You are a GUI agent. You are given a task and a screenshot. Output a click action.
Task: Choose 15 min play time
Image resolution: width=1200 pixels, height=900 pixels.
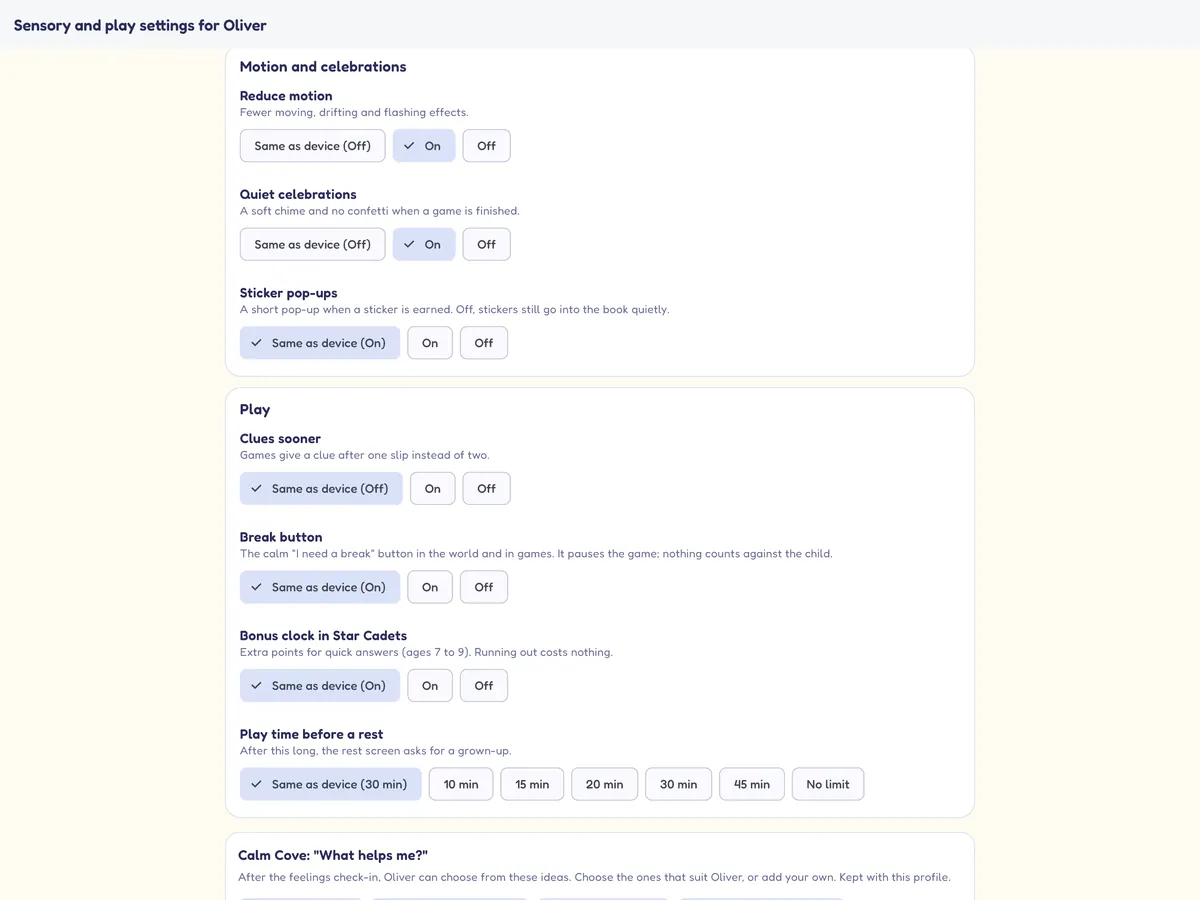point(532,784)
